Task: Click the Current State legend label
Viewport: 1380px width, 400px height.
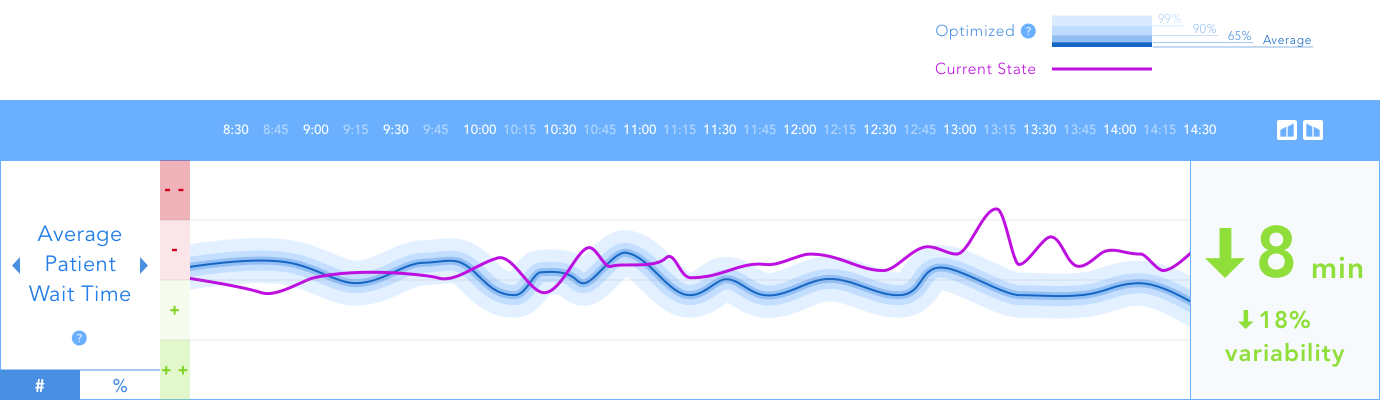Action: 985,69
